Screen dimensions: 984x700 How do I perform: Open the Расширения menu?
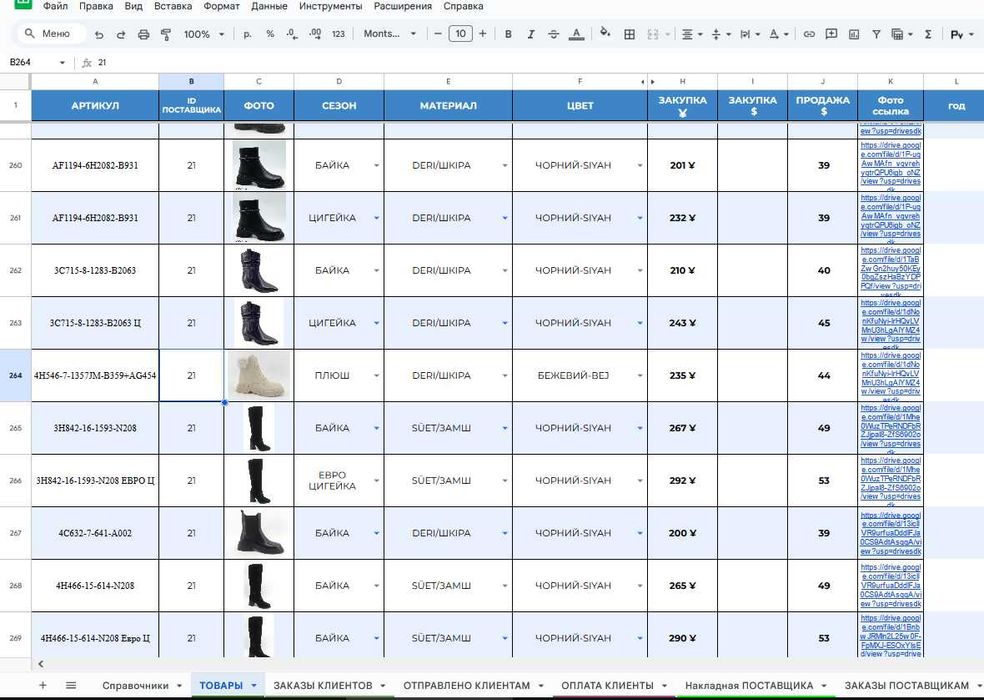(x=403, y=6)
